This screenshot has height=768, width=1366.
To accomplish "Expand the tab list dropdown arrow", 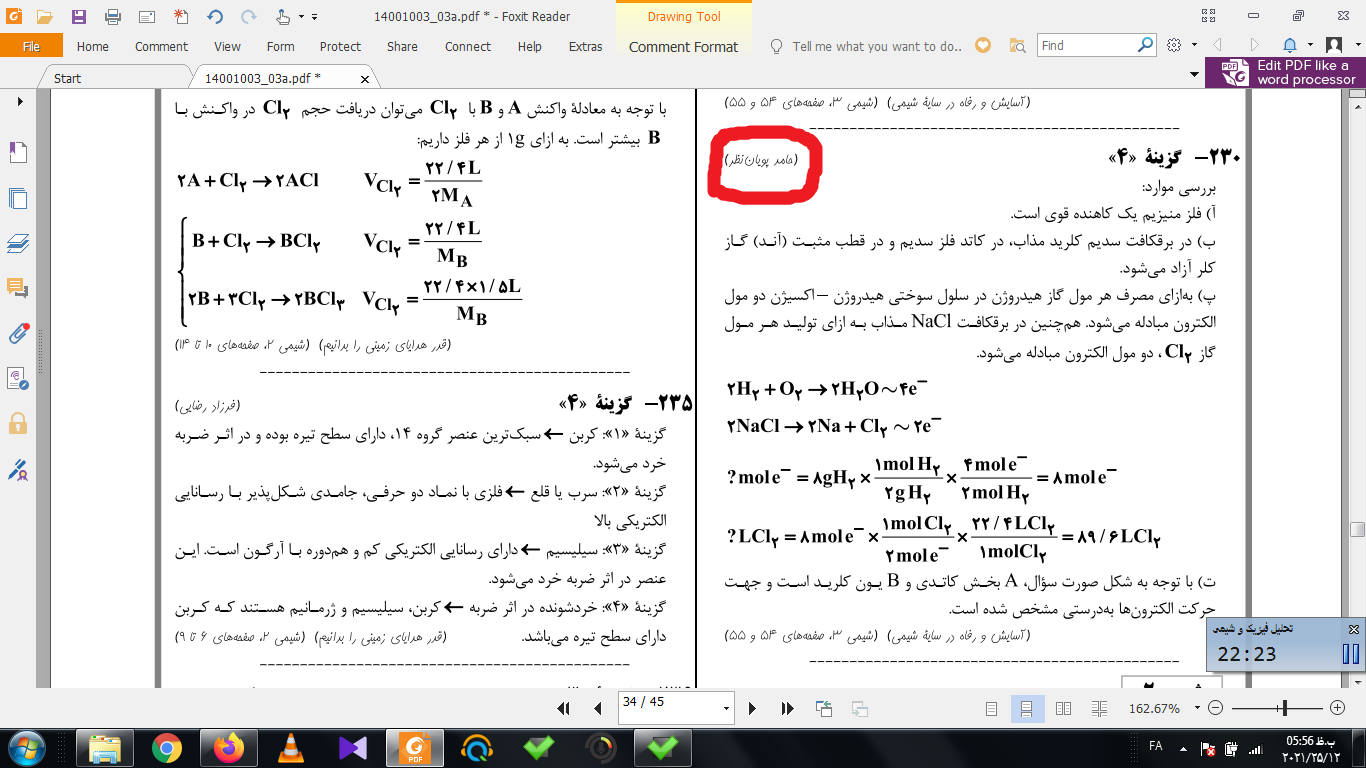I will click(x=1192, y=77).
